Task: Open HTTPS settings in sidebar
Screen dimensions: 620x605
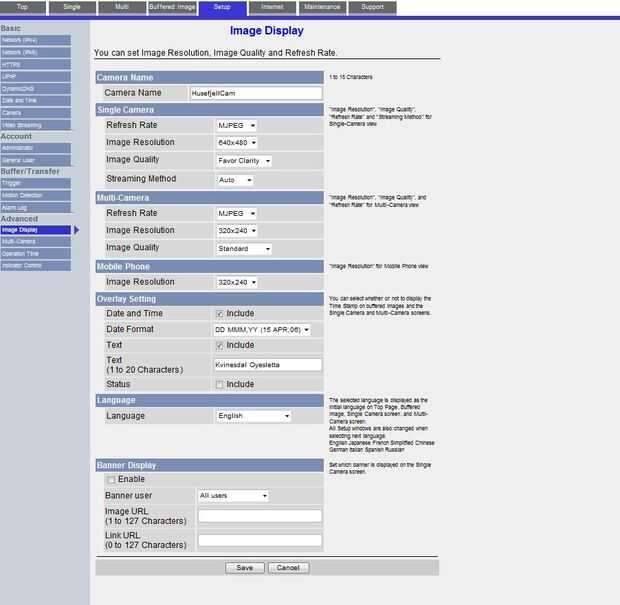Action: tap(36, 65)
